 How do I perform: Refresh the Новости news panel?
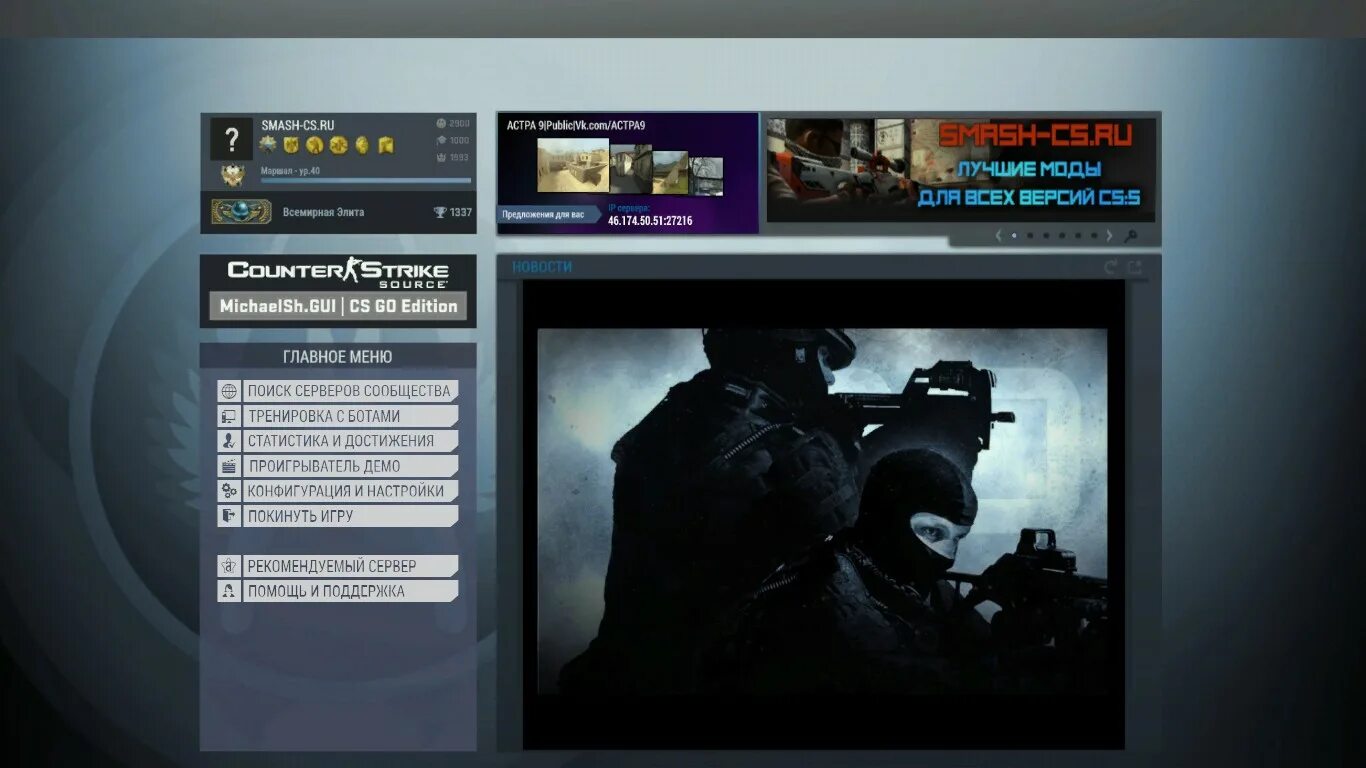1110,267
